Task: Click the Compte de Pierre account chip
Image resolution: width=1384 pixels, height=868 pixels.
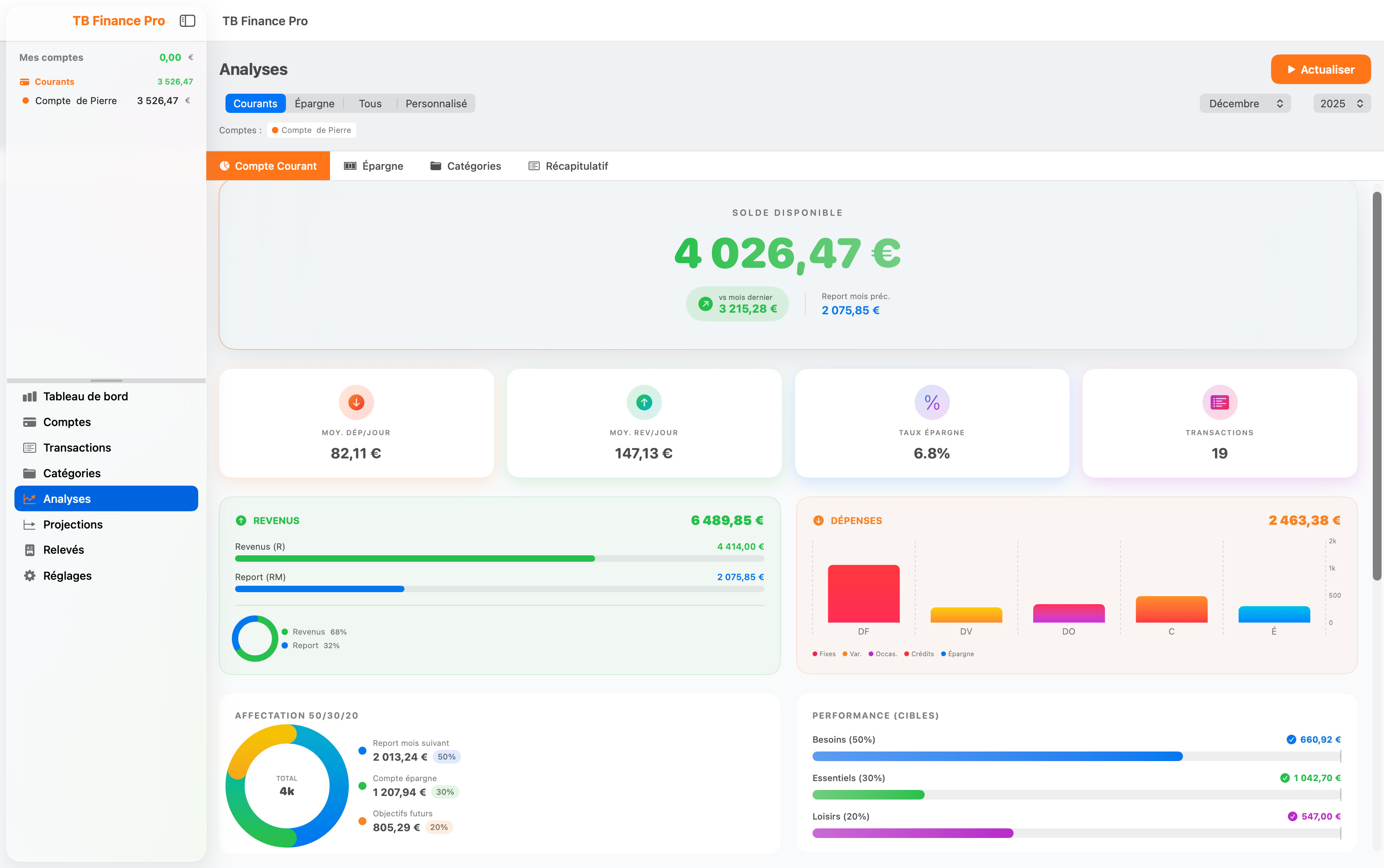Action: pyautogui.click(x=312, y=130)
